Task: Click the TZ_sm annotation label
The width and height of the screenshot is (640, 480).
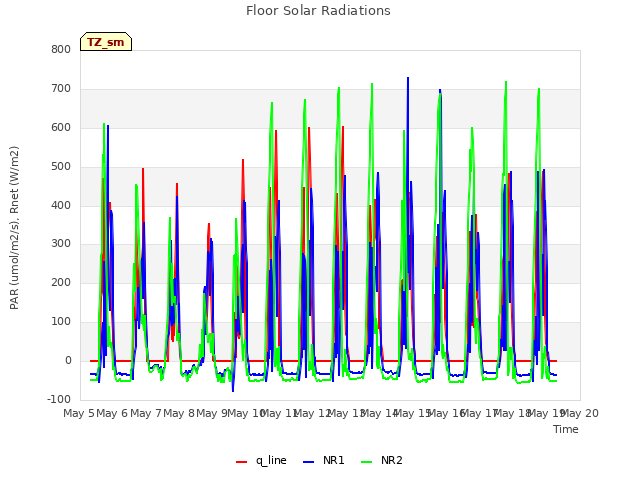Action: coord(106,42)
